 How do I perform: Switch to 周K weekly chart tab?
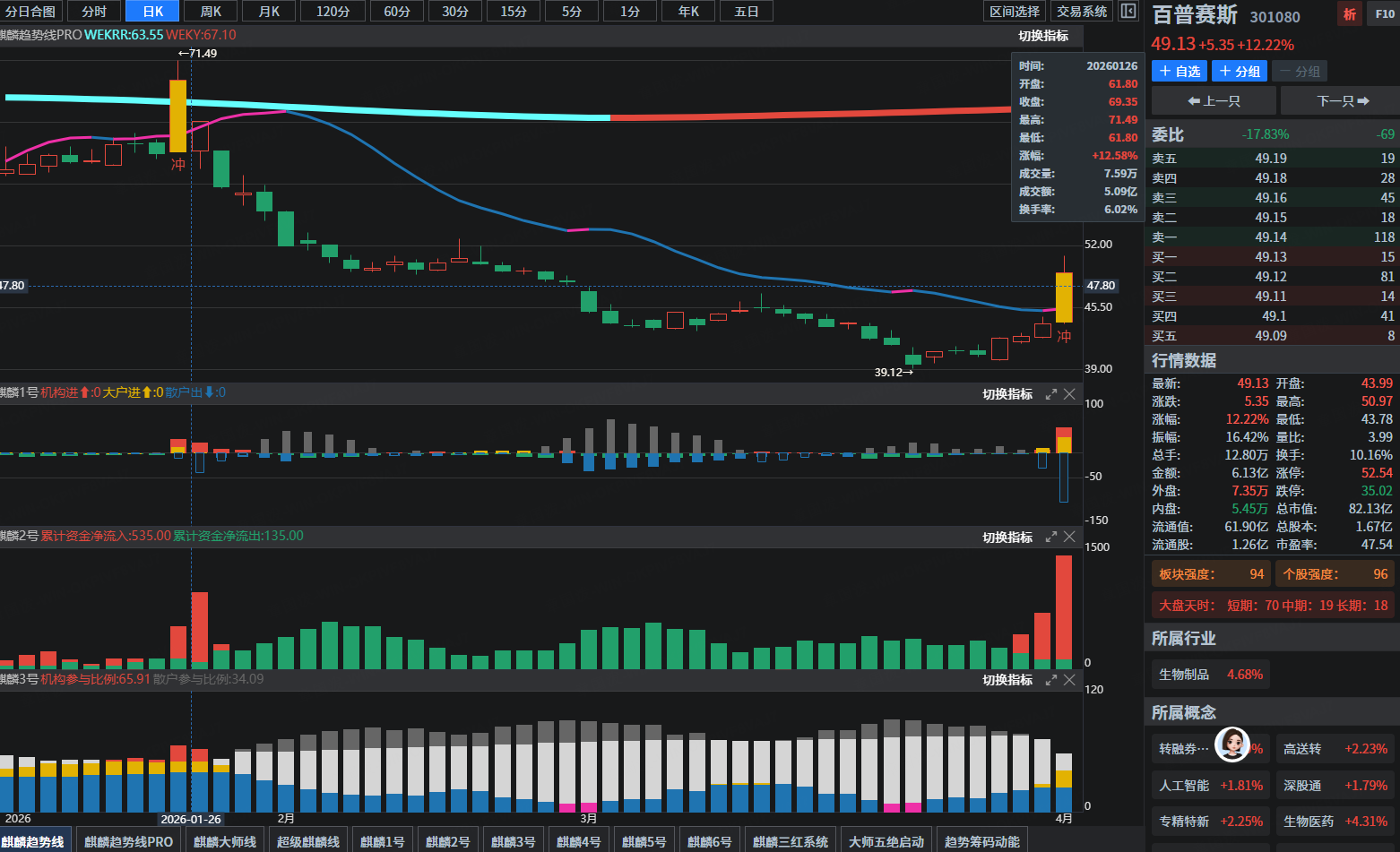tap(212, 12)
